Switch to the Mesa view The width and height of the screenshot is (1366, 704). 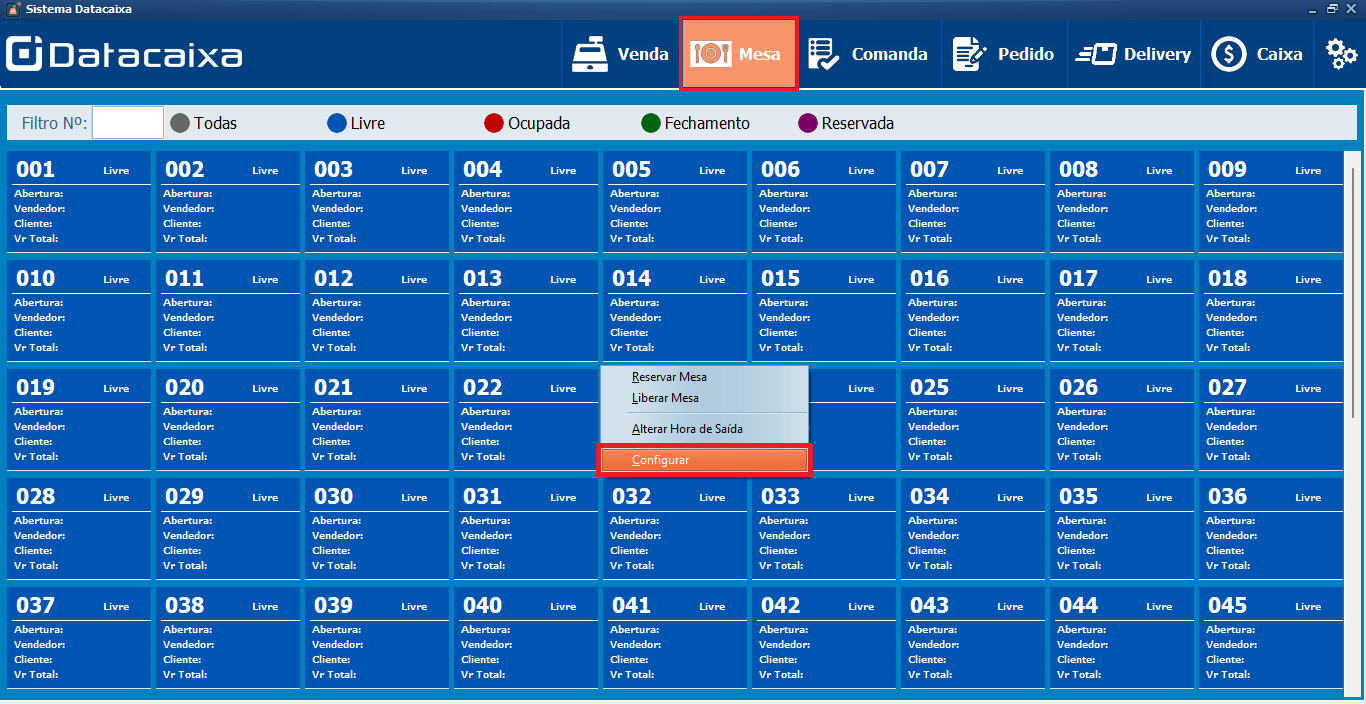[738, 53]
